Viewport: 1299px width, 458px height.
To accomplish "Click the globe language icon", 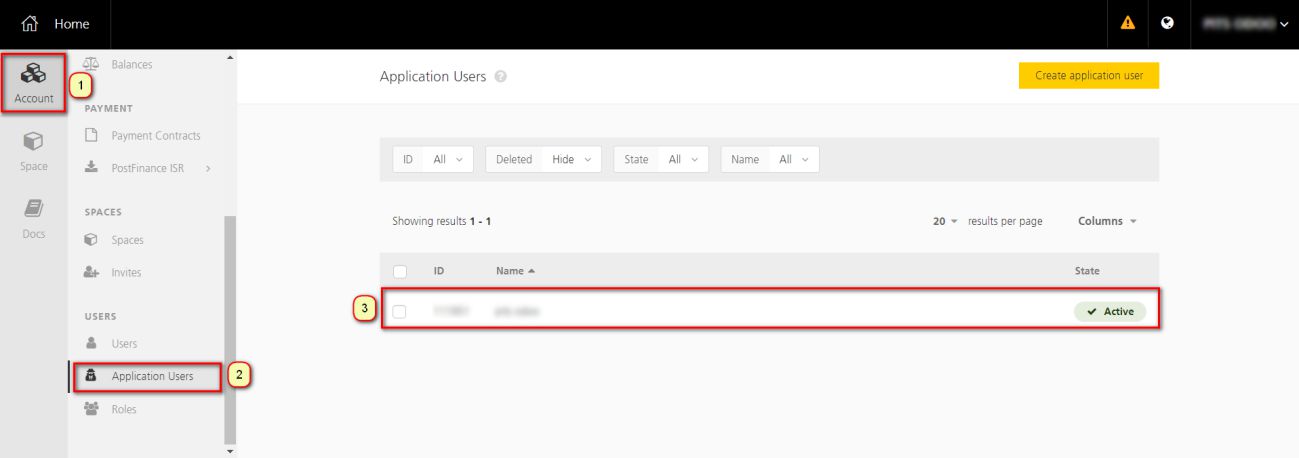I will tap(1167, 24).
